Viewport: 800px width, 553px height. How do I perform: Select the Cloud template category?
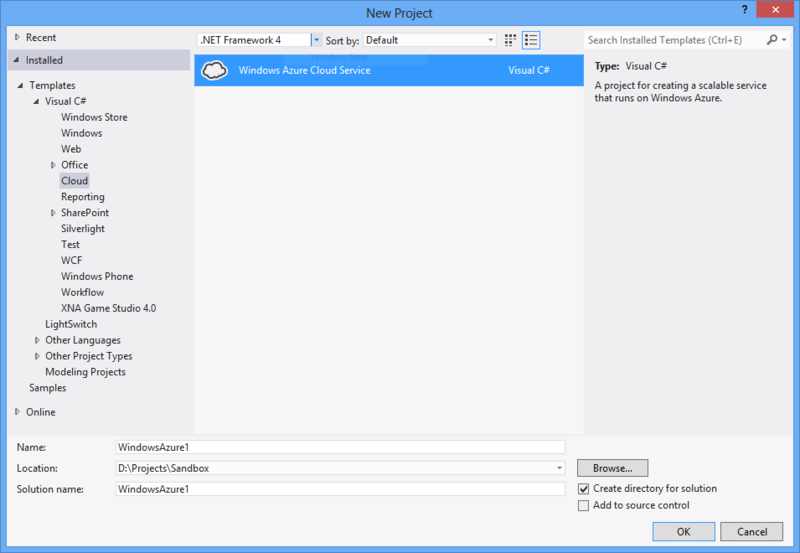click(74, 181)
